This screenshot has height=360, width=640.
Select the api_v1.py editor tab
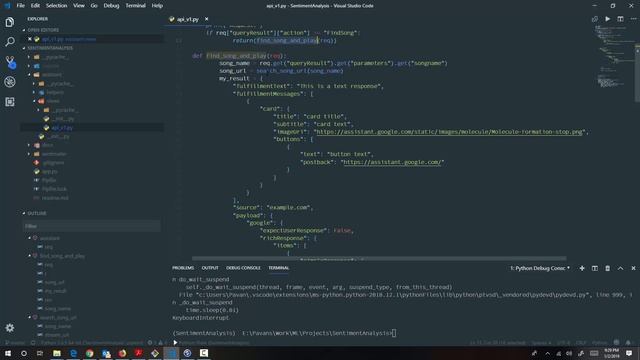189,19
